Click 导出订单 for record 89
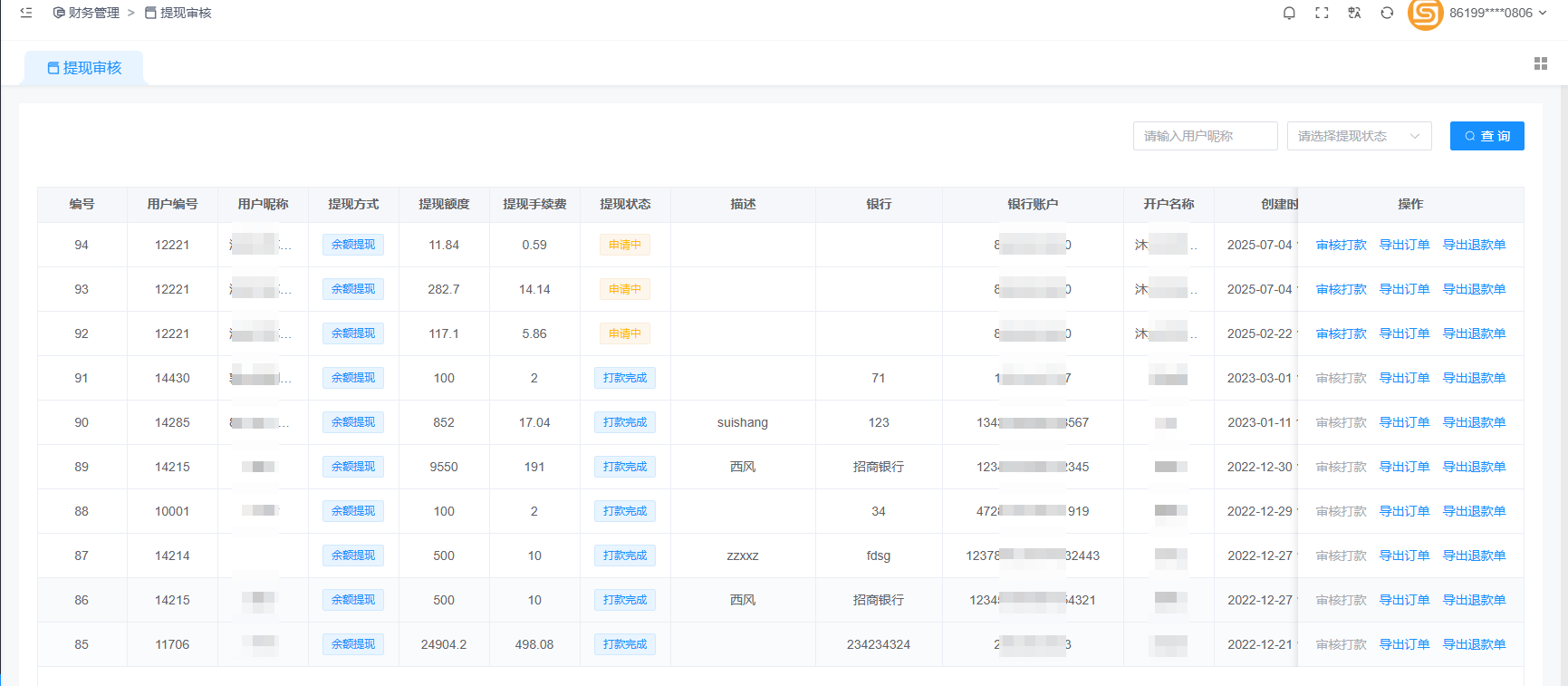 point(1404,467)
